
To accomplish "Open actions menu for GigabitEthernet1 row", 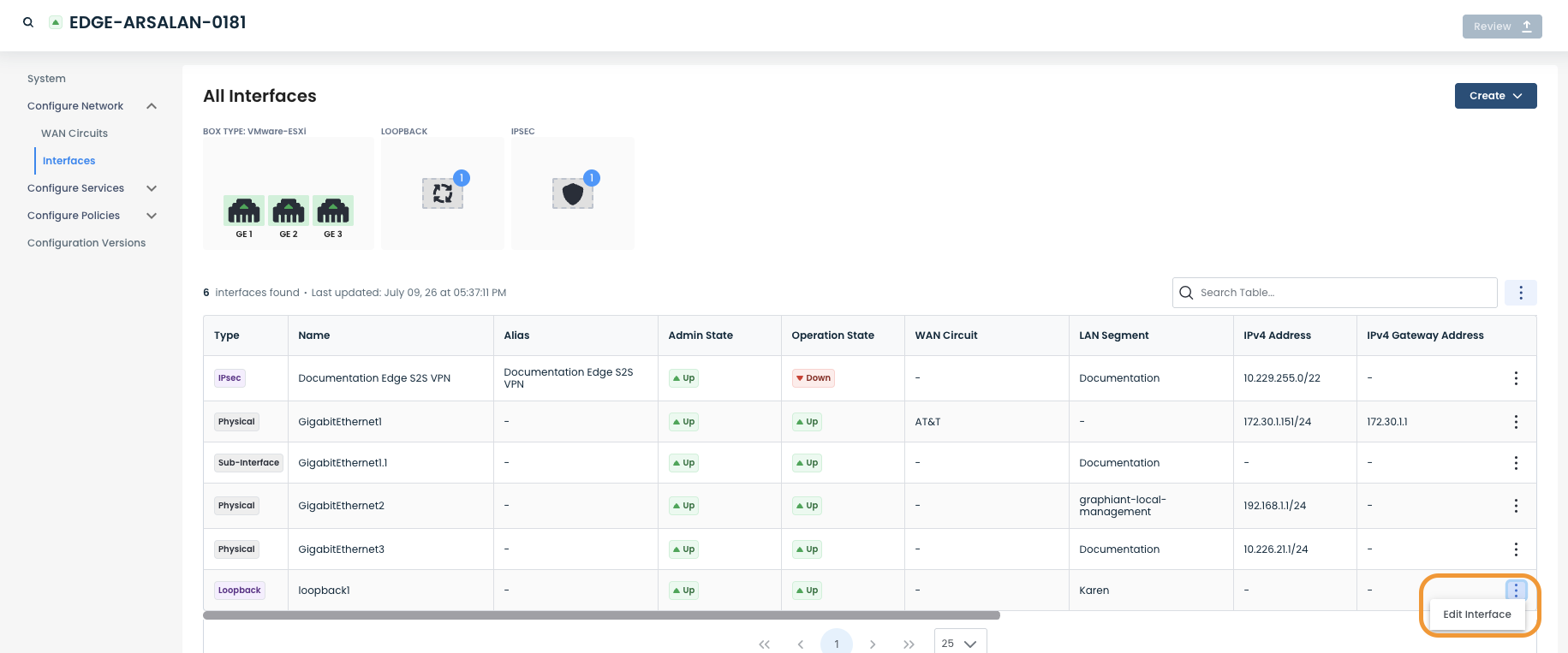I will coord(1516,422).
